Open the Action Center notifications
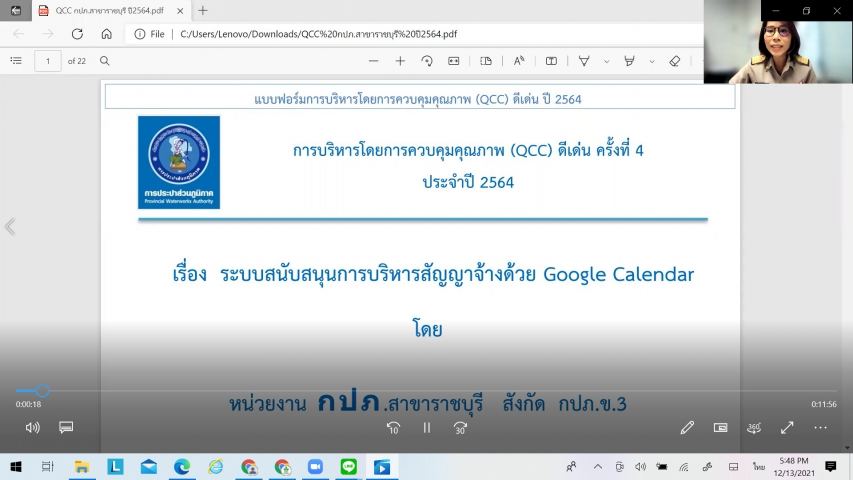 pos(831,466)
